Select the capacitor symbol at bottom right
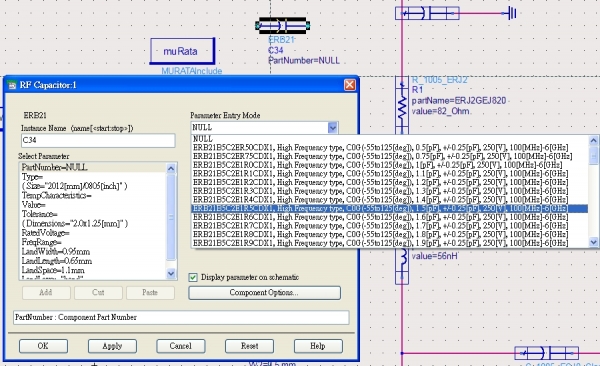This screenshot has width=600, height=366. (x=546, y=353)
